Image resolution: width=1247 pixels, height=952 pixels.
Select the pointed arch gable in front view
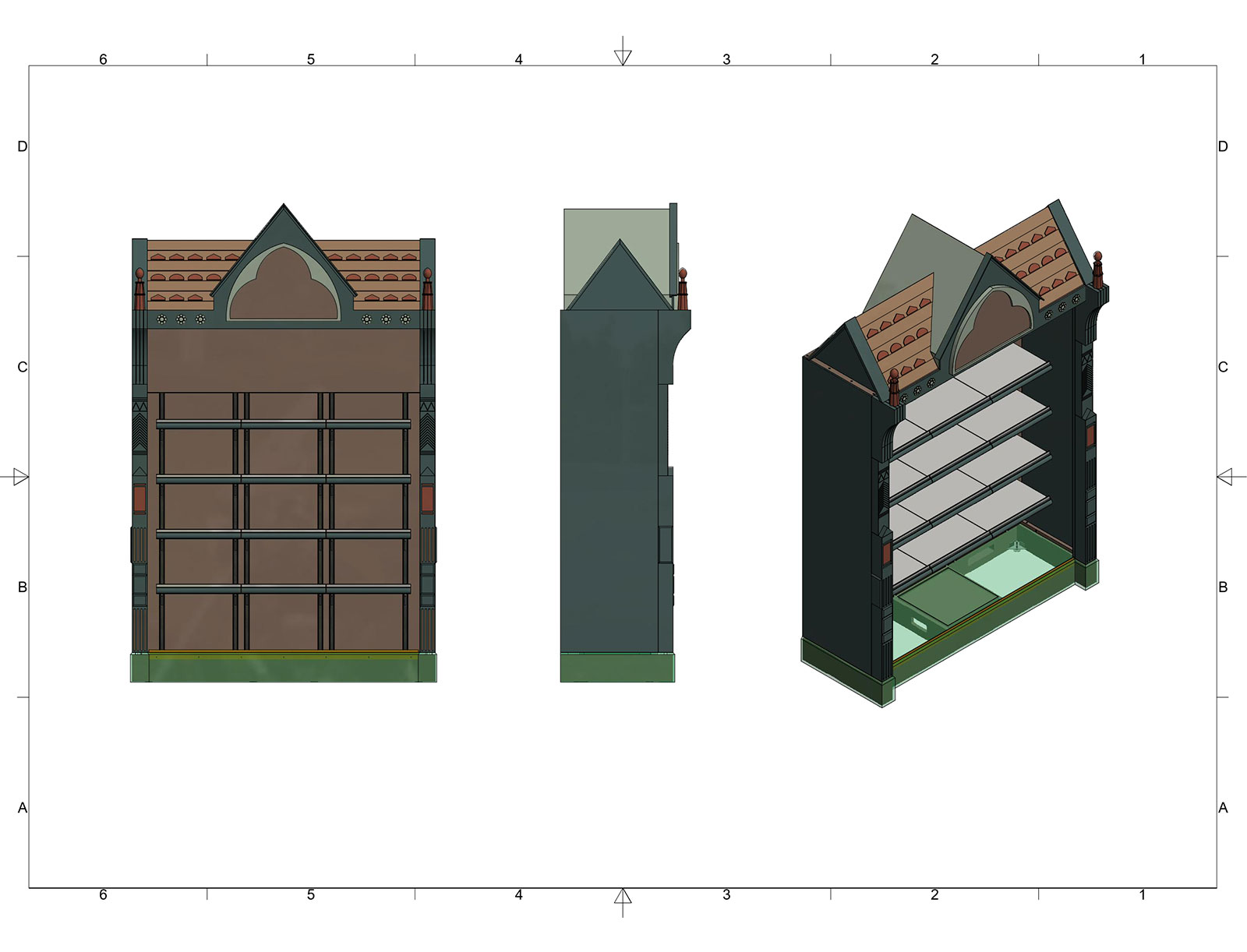pyautogui.click(x=284, y=269)
